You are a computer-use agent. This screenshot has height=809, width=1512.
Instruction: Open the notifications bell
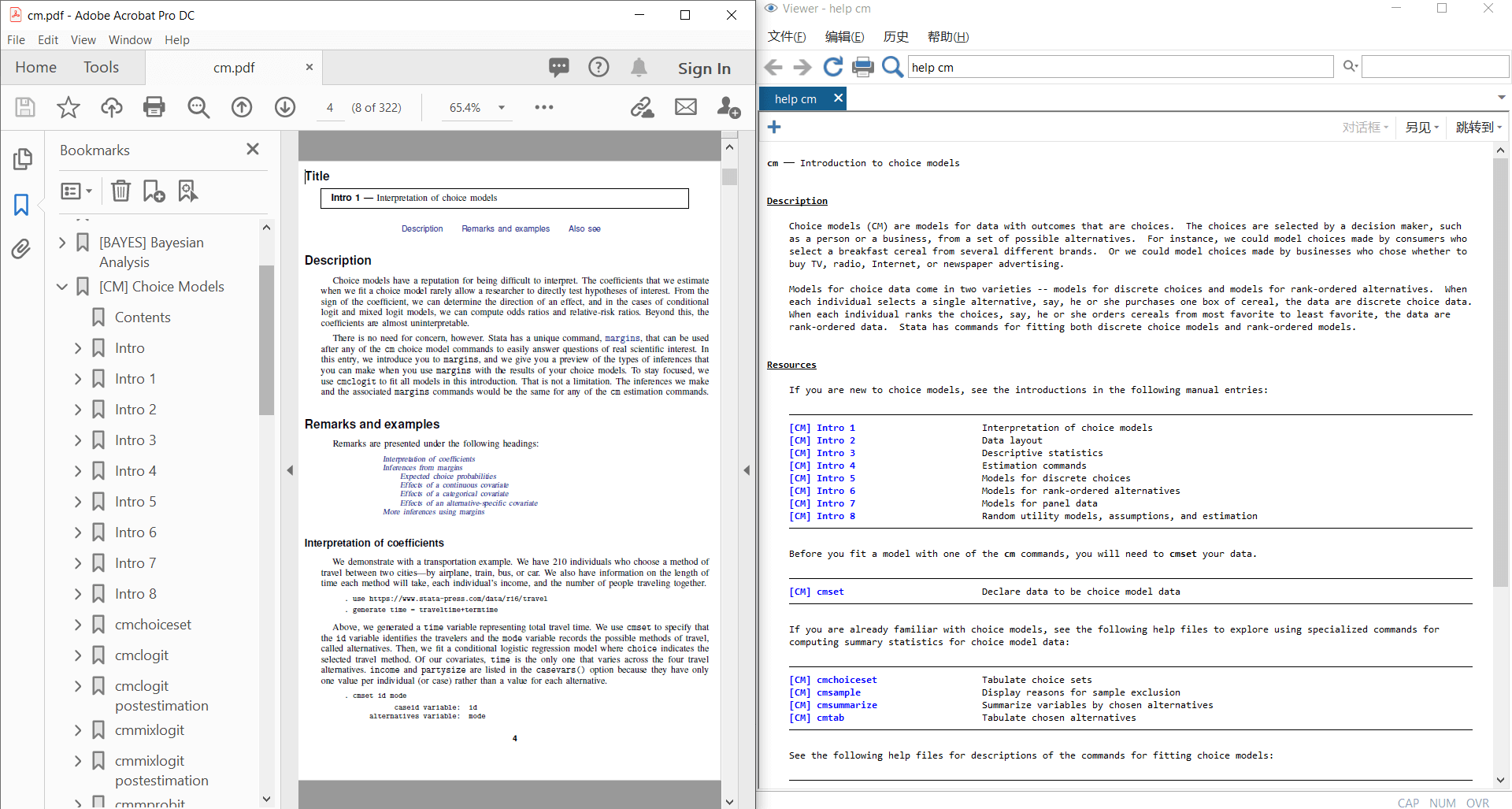[x=639, y=68]
